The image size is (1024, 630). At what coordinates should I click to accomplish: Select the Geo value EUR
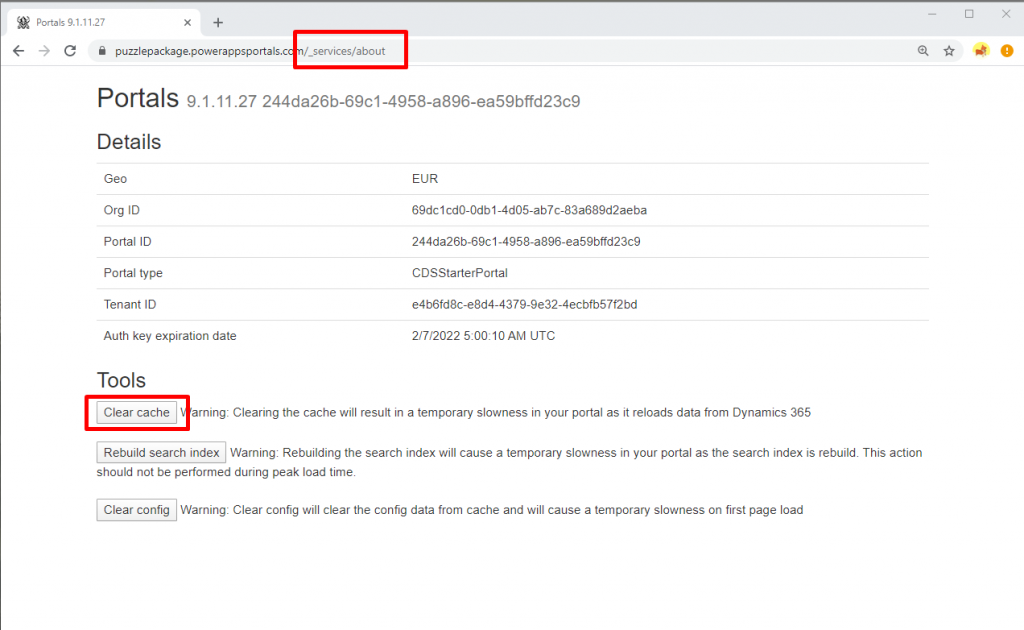pyautogui.click(x=424, y=179)
